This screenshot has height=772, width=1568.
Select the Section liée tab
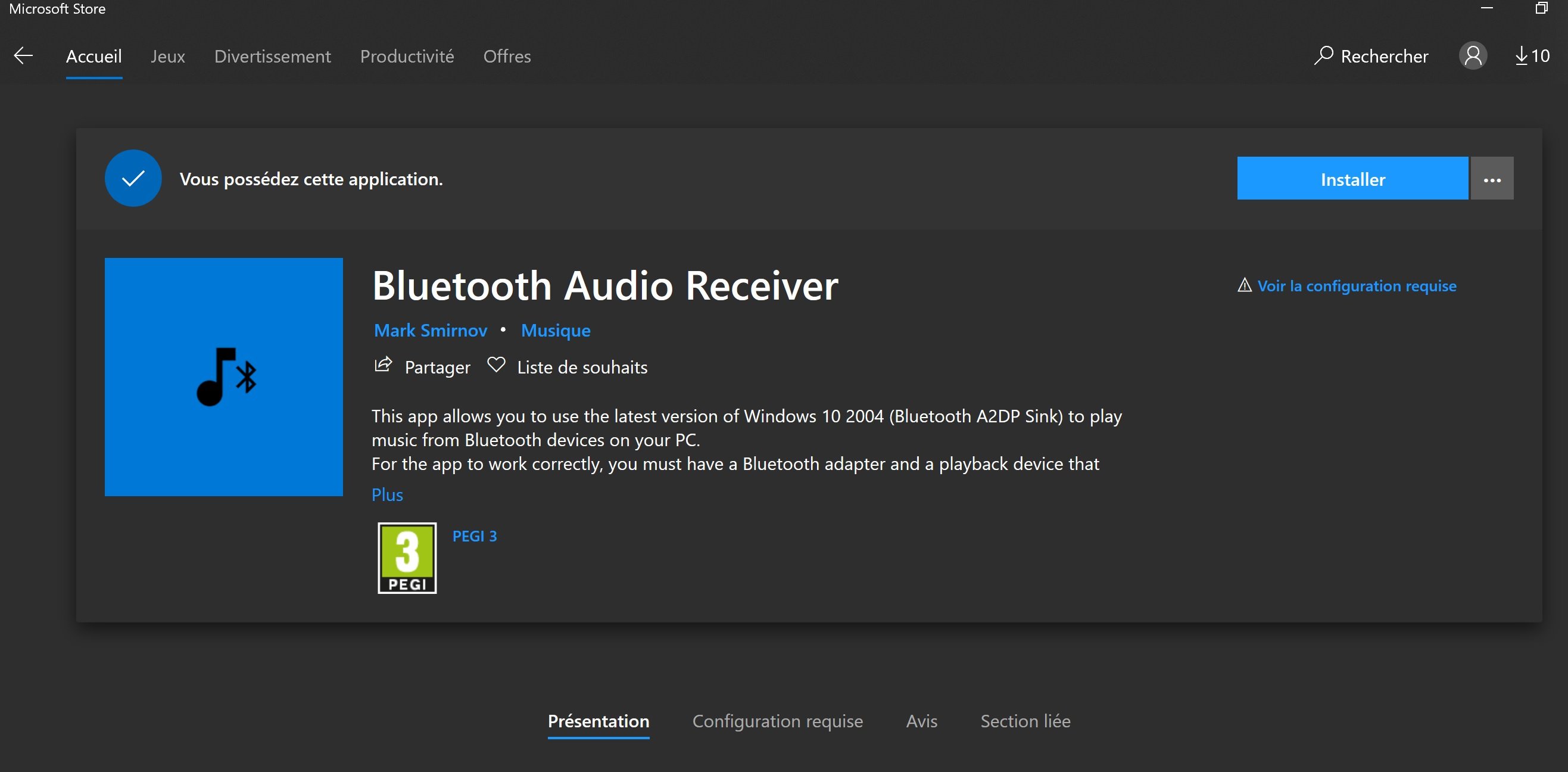pyautogui.click(x=1025, y=721)
